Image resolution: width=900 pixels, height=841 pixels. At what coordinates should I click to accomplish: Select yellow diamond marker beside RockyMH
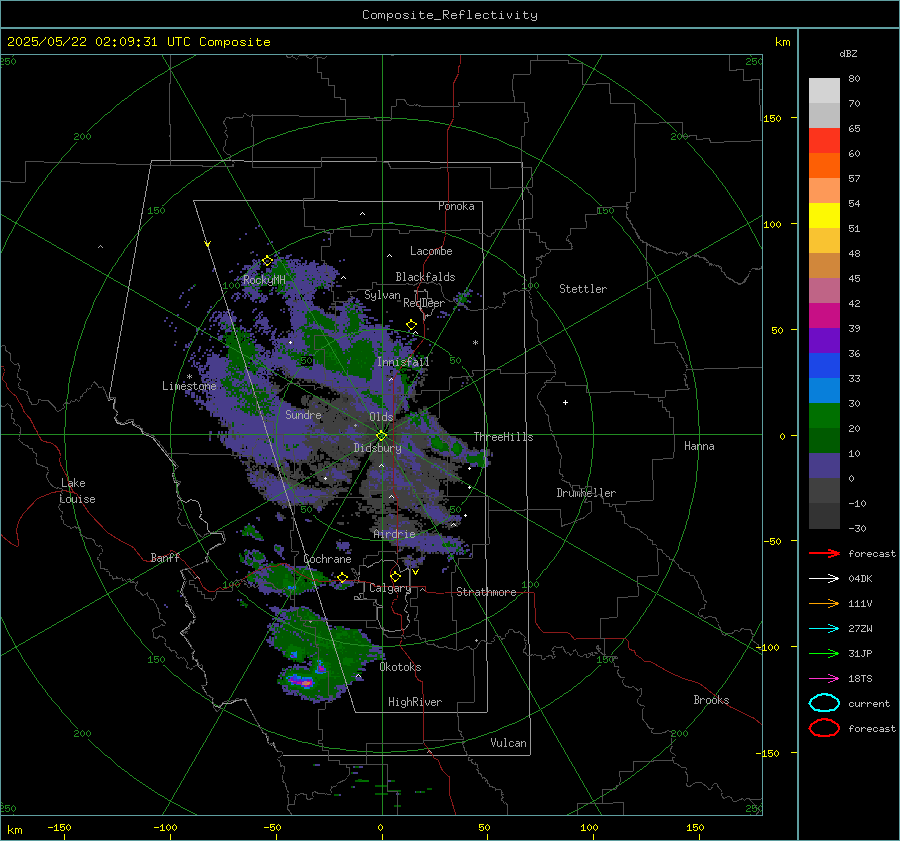pos(267,261)
